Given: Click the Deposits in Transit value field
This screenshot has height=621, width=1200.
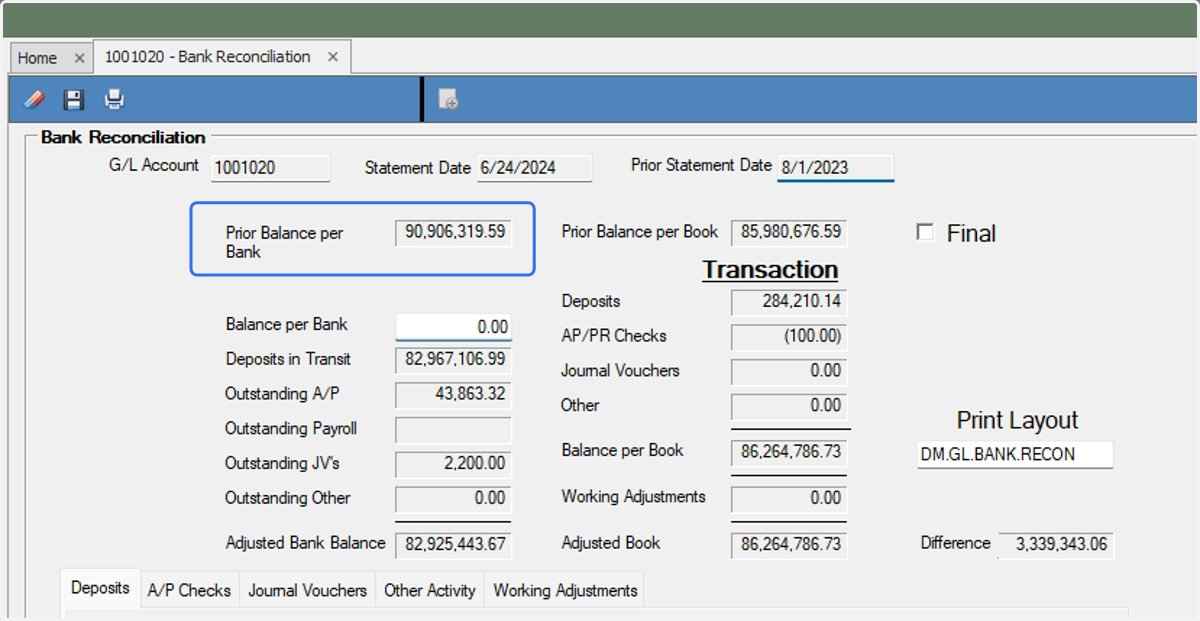Looking at the screenshot, I should point(453,359).
